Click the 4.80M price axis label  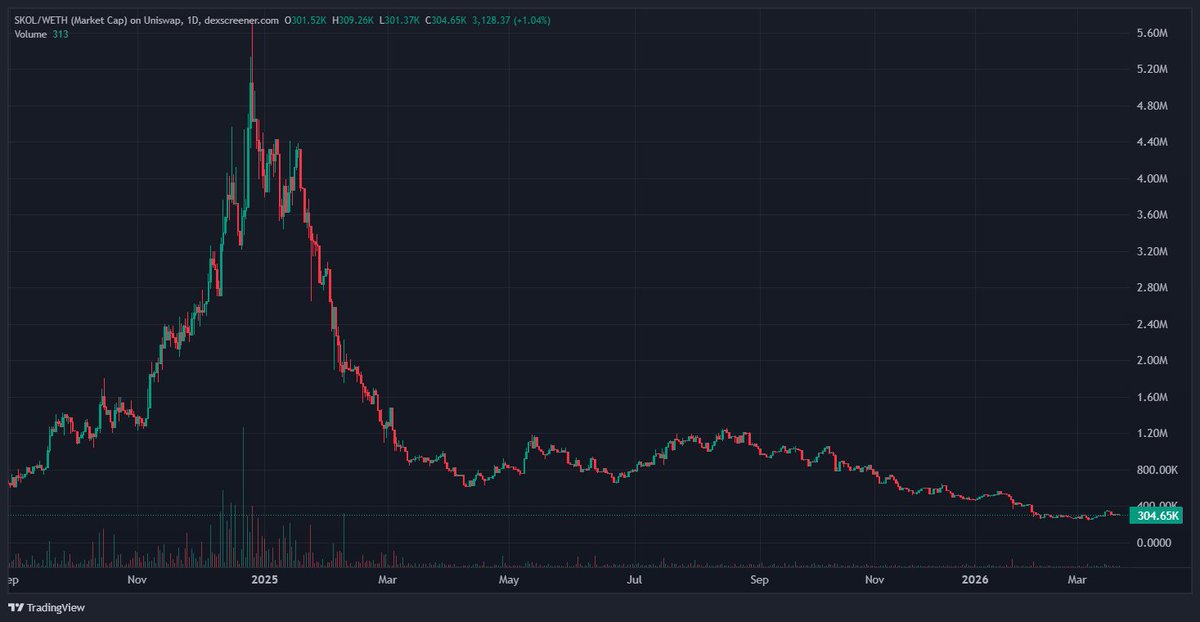1154,106
